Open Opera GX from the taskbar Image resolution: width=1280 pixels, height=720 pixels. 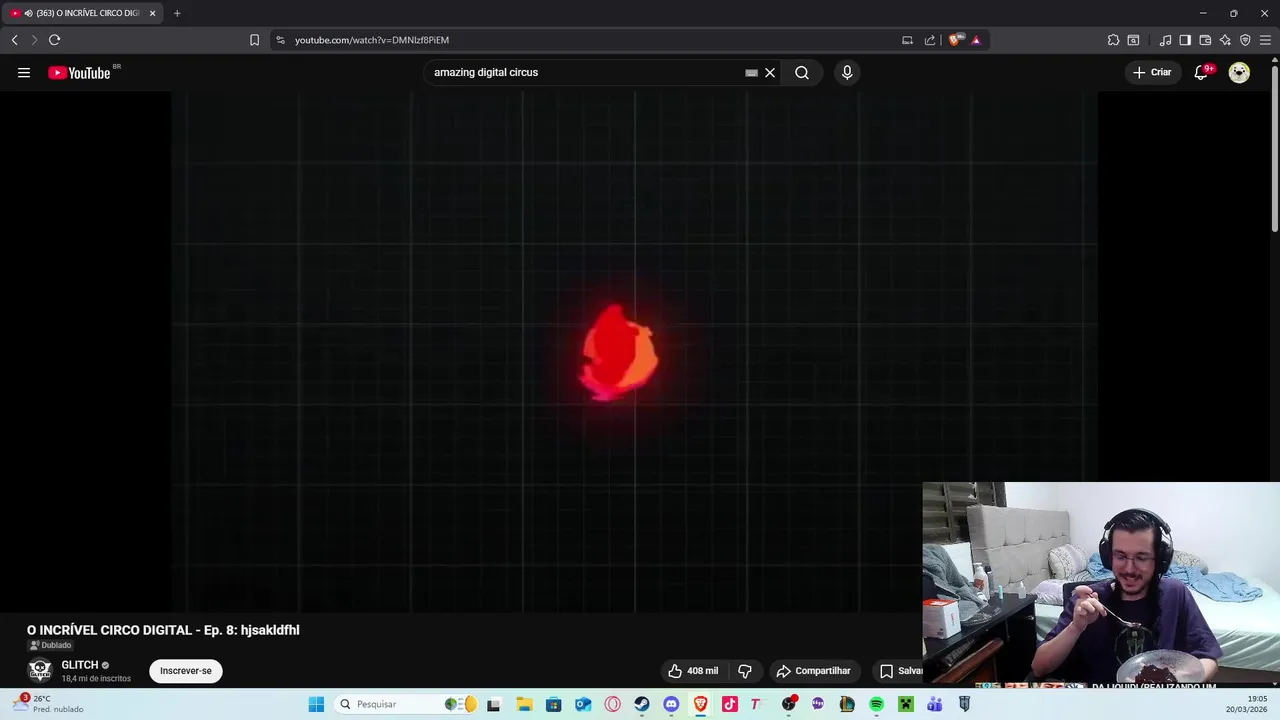click(612, 704)
